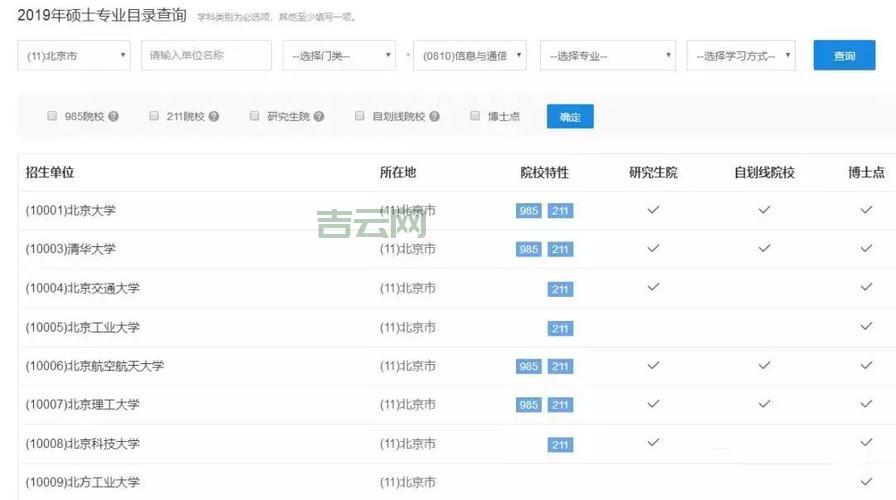The width and height of the screenshot is (896, 500).
Task: Click the 招生单位 column header
Action: (50, 173)
